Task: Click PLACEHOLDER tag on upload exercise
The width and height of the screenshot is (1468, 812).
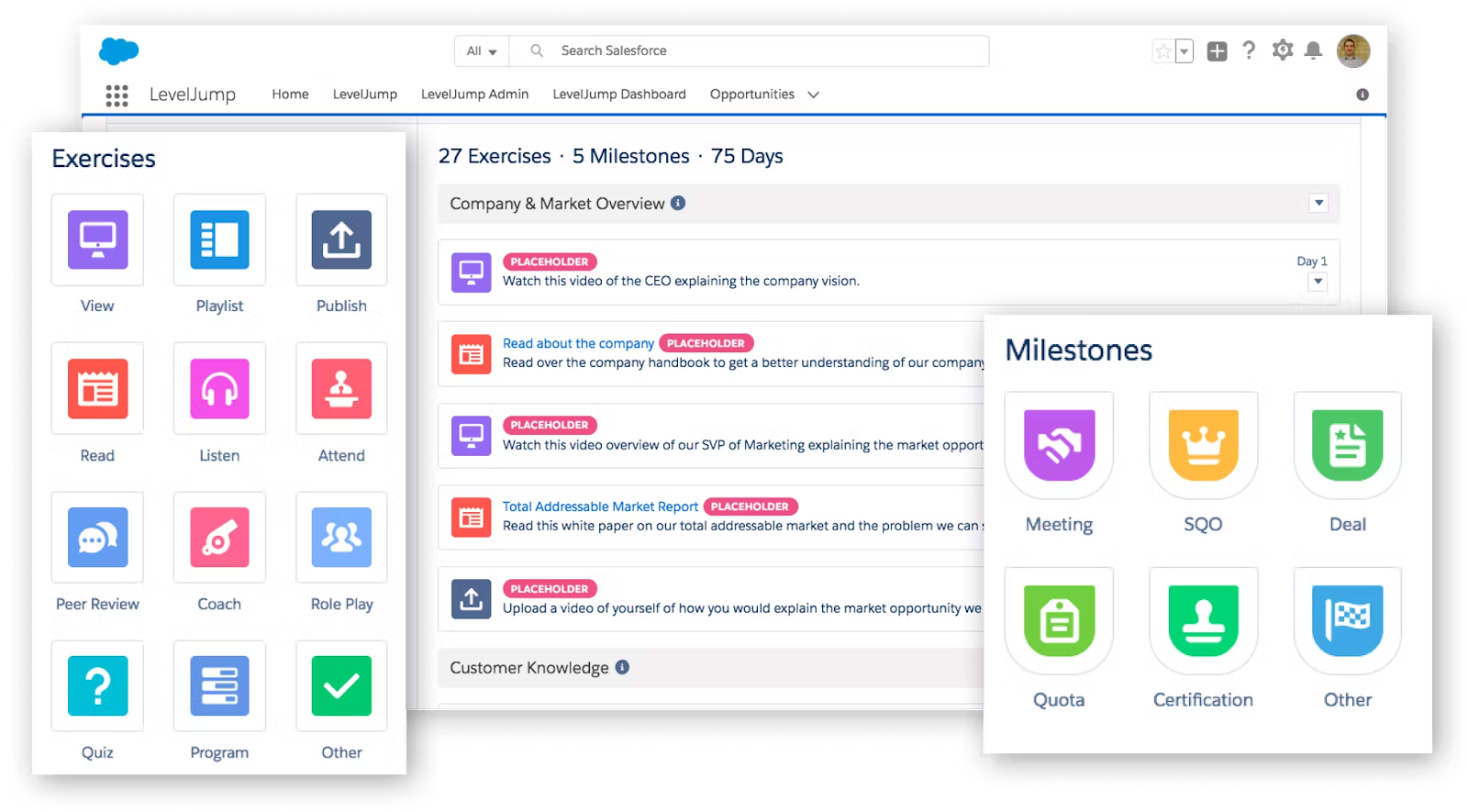Action: pyautogui.click(x=550, y=589)
